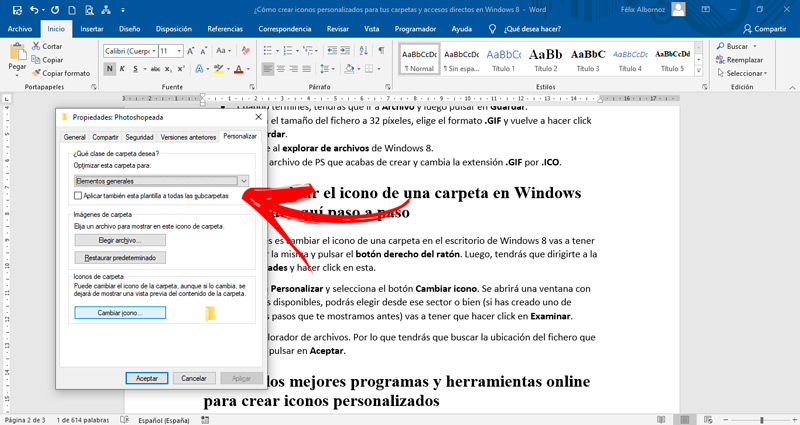Undo the last action
The width and height of the screenshot is (800, 425).
(34, 10)
